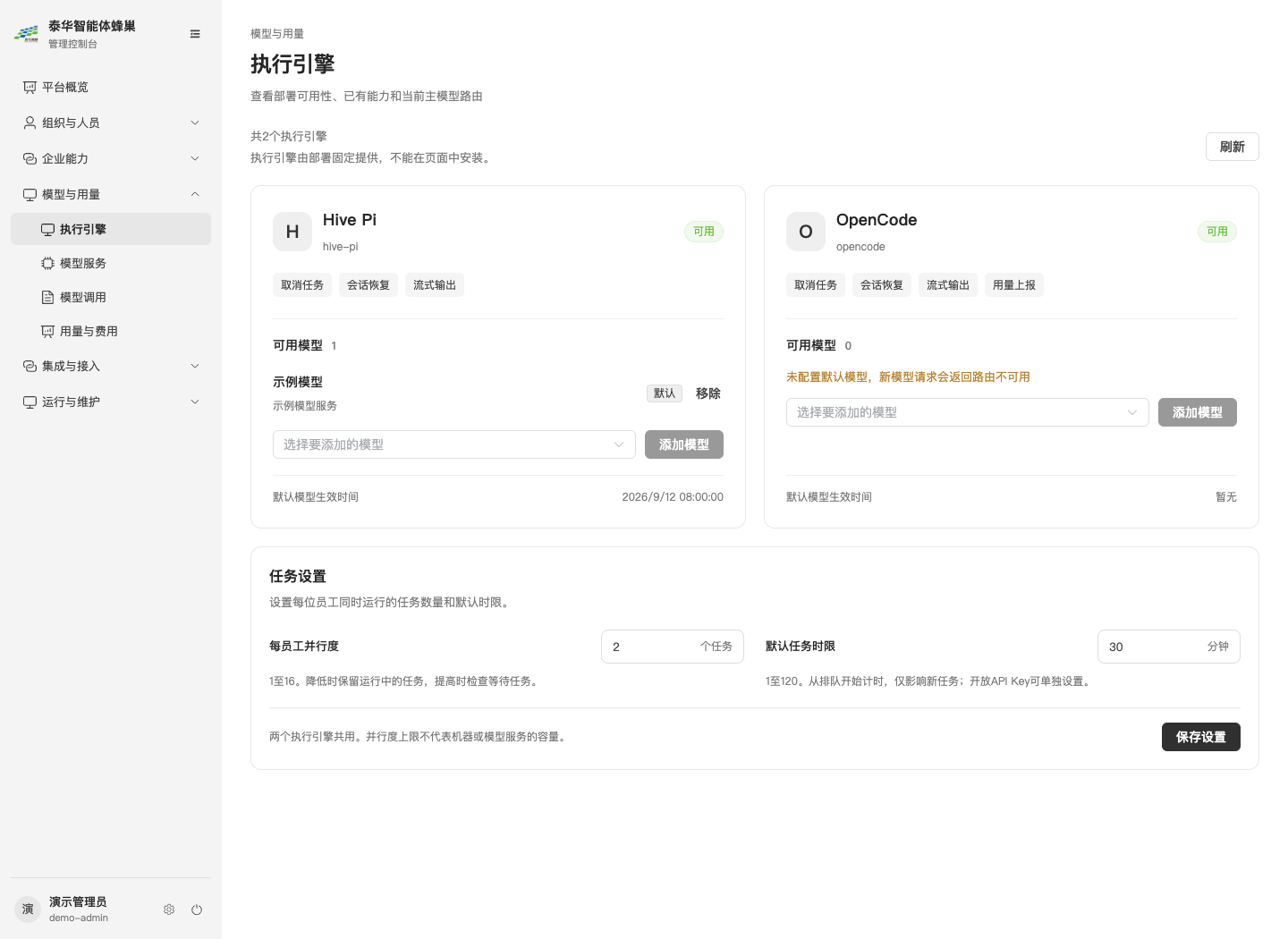1288x939 pixels.
Task: Expand the 运行与维护 menu chevron
Action: click(x=195, y=402)
